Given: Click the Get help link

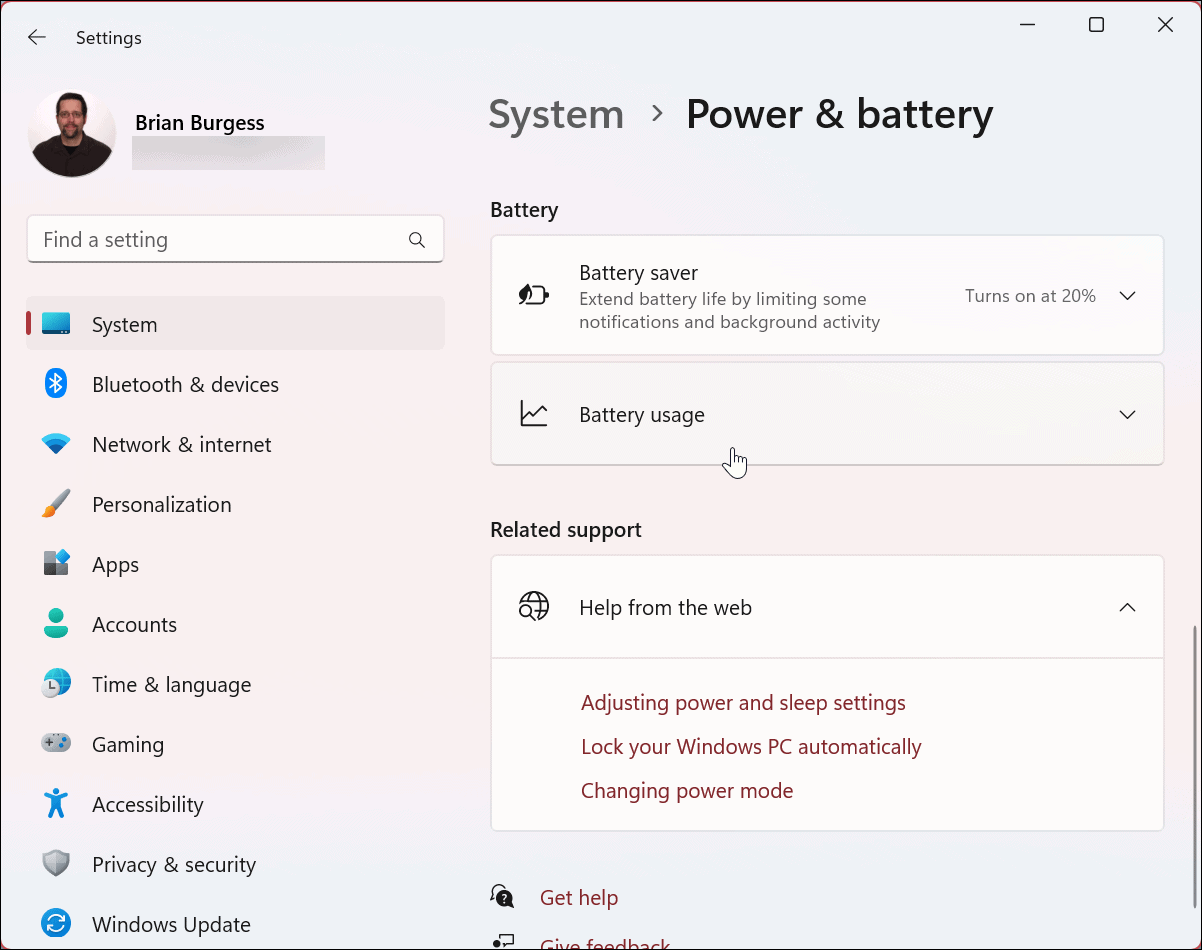Looking at the screenshot, I should click(579, 898).
